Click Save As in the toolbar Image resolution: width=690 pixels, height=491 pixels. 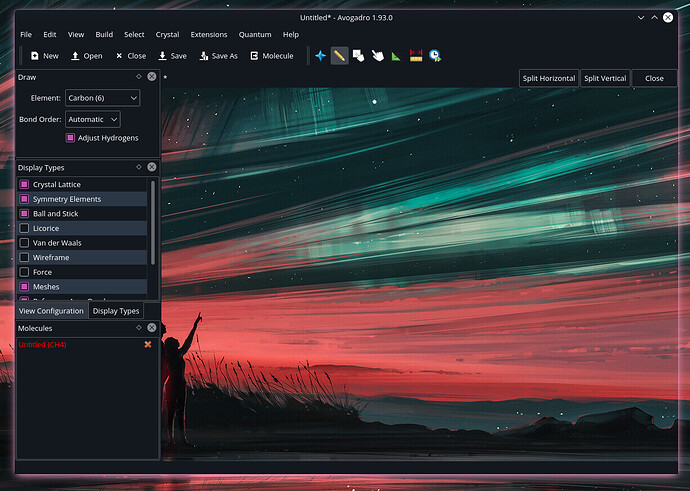[x=218, y=56]
